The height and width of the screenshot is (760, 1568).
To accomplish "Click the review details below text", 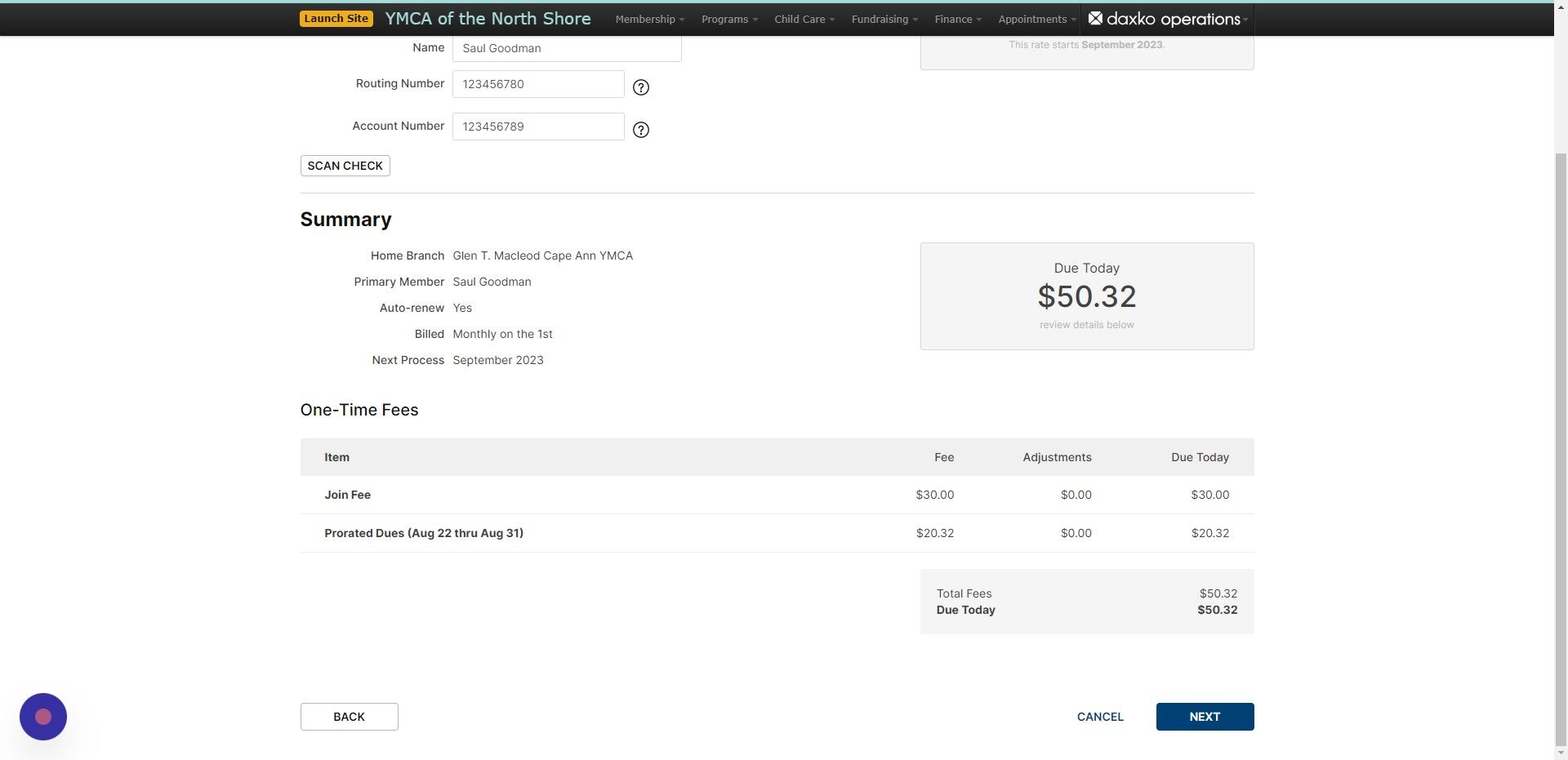I will (x=1087, y=325).
